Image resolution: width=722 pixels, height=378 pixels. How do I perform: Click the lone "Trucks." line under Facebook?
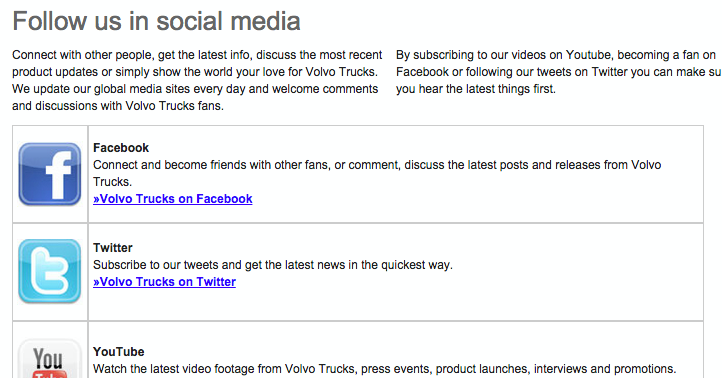coord(112,182)
